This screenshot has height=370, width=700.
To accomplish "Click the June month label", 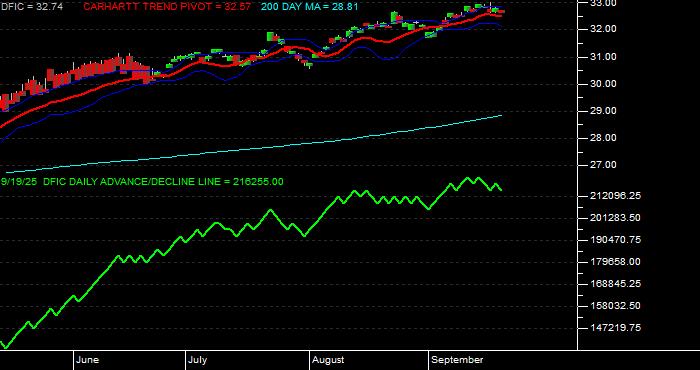I will pyautogui.click(x=88, y=360).
